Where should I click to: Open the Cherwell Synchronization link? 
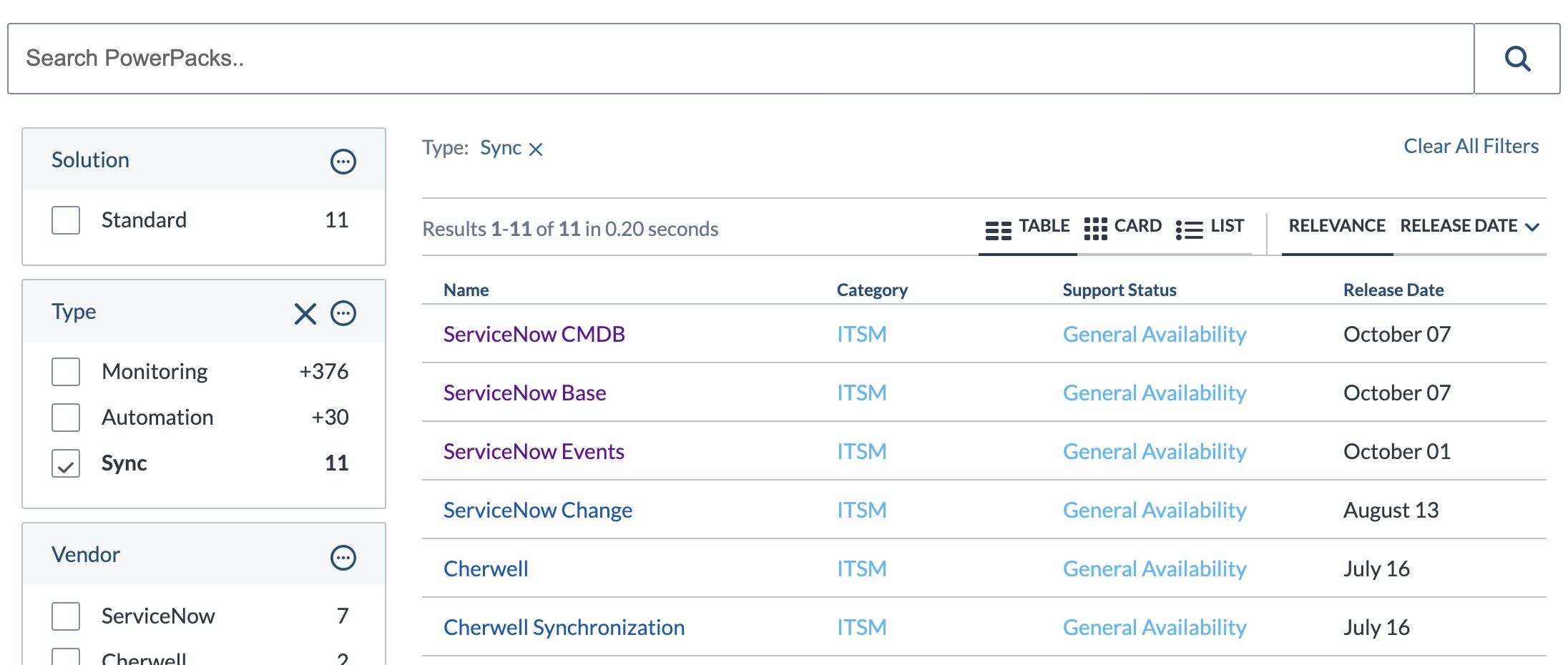click(x=564, y=628)
